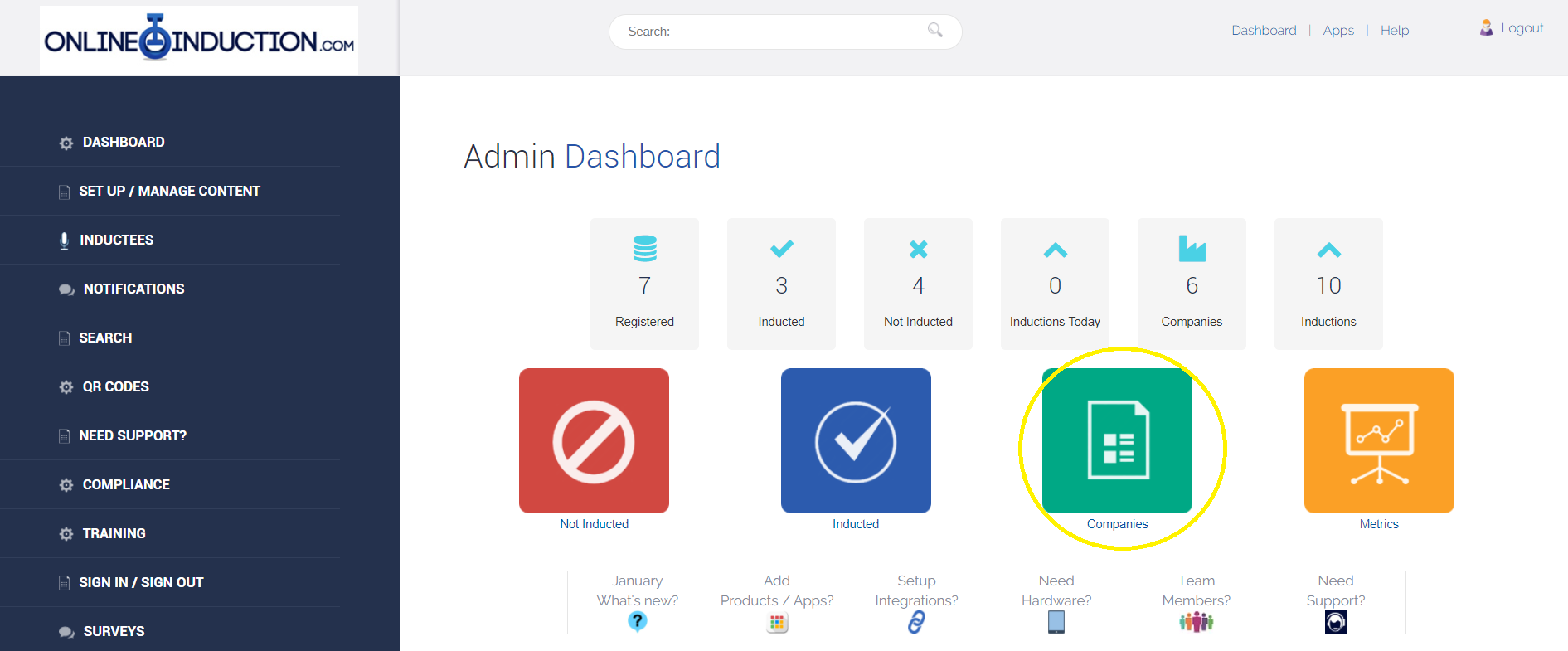Click the Companies factory stat icon

pos(1192,248)
